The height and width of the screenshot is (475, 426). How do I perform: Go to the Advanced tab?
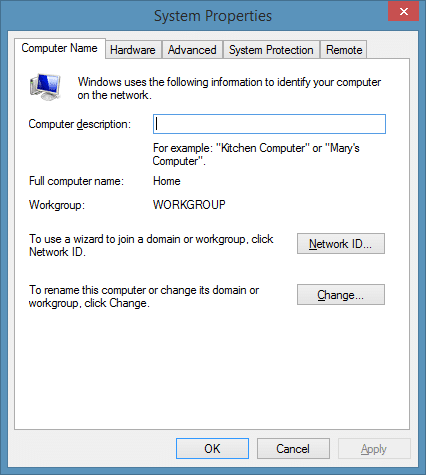(x=192, y=50)
